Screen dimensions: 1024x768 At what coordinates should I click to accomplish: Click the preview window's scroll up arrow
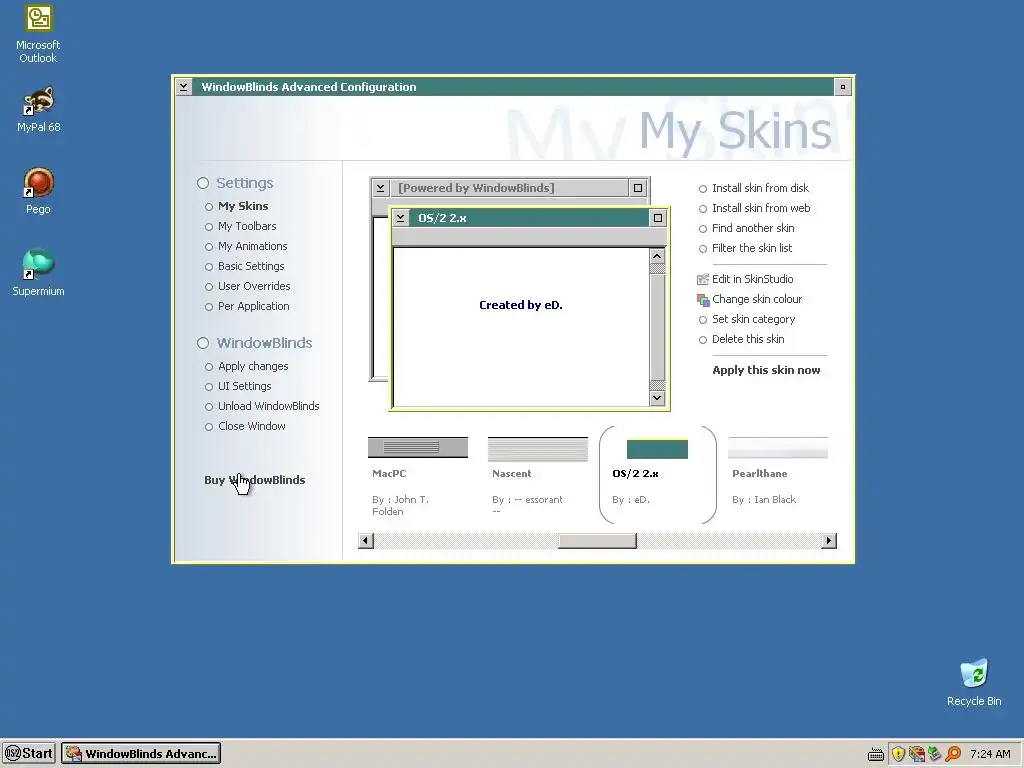tap(657, 256)
